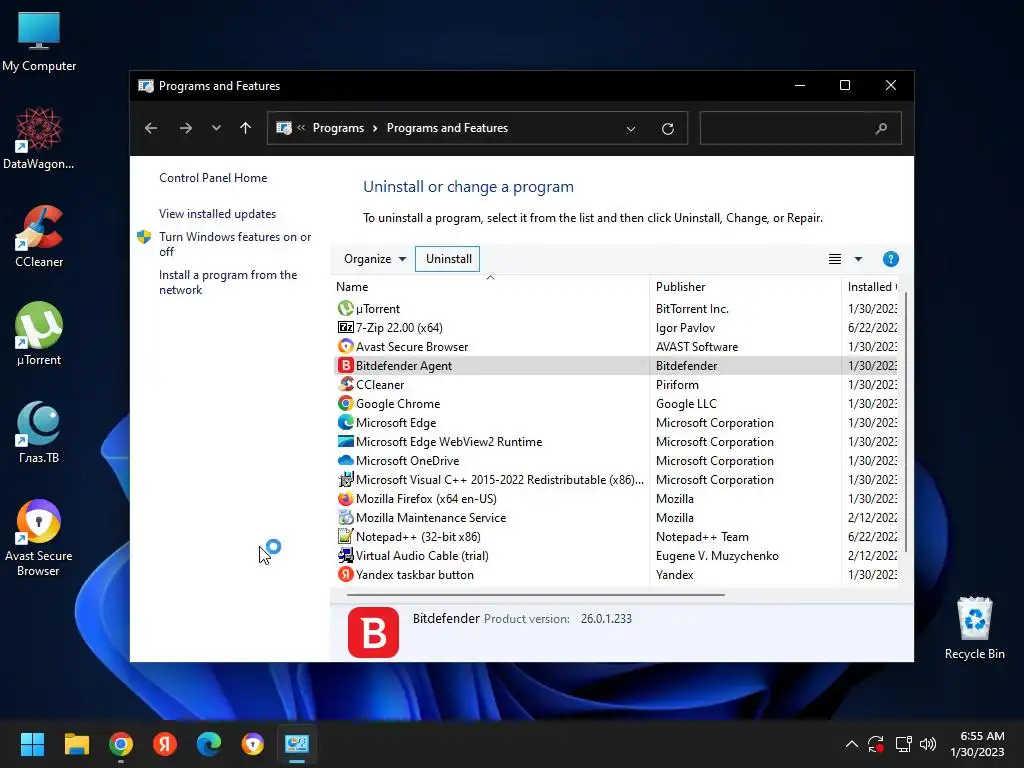Go up one level with up arrow
The image size is (1024, 768).
click(x=245, y=128)
